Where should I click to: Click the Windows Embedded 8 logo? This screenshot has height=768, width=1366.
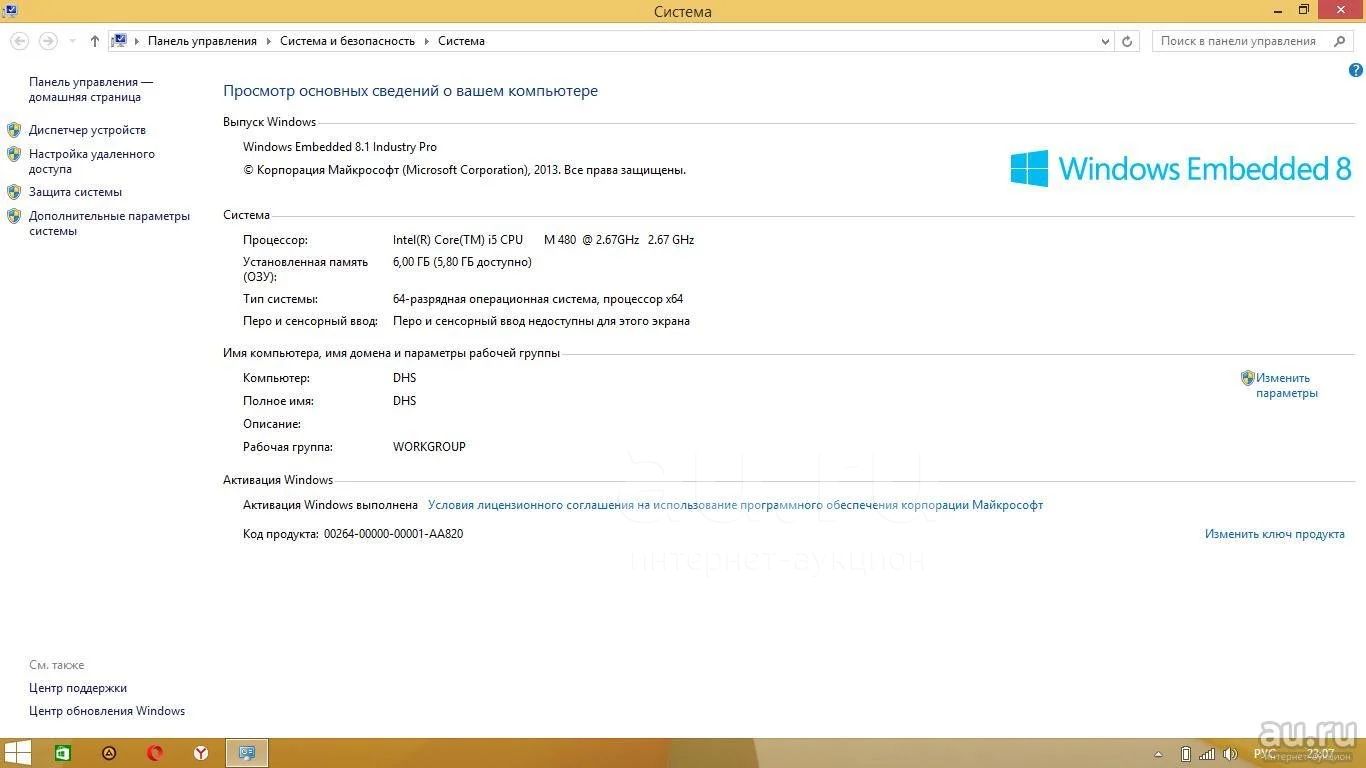click(x=1181, y=168)
